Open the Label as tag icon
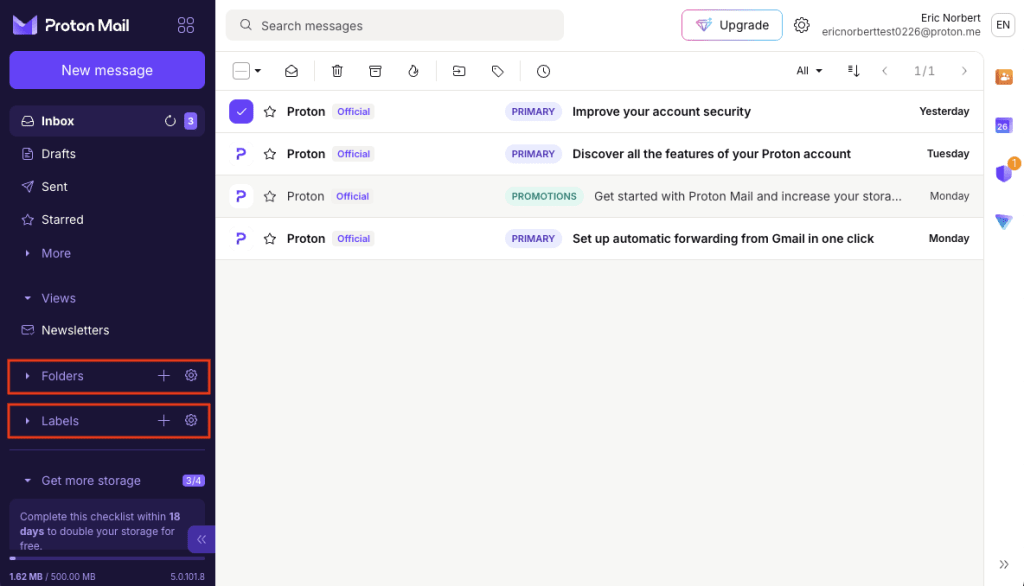Screen dimensions: 1024x586 pyautogui.click(x=498, y=71)
